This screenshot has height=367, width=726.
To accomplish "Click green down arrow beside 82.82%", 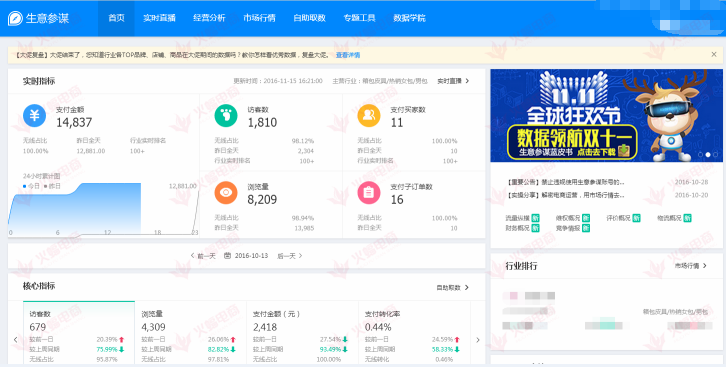I will point(233,349).
